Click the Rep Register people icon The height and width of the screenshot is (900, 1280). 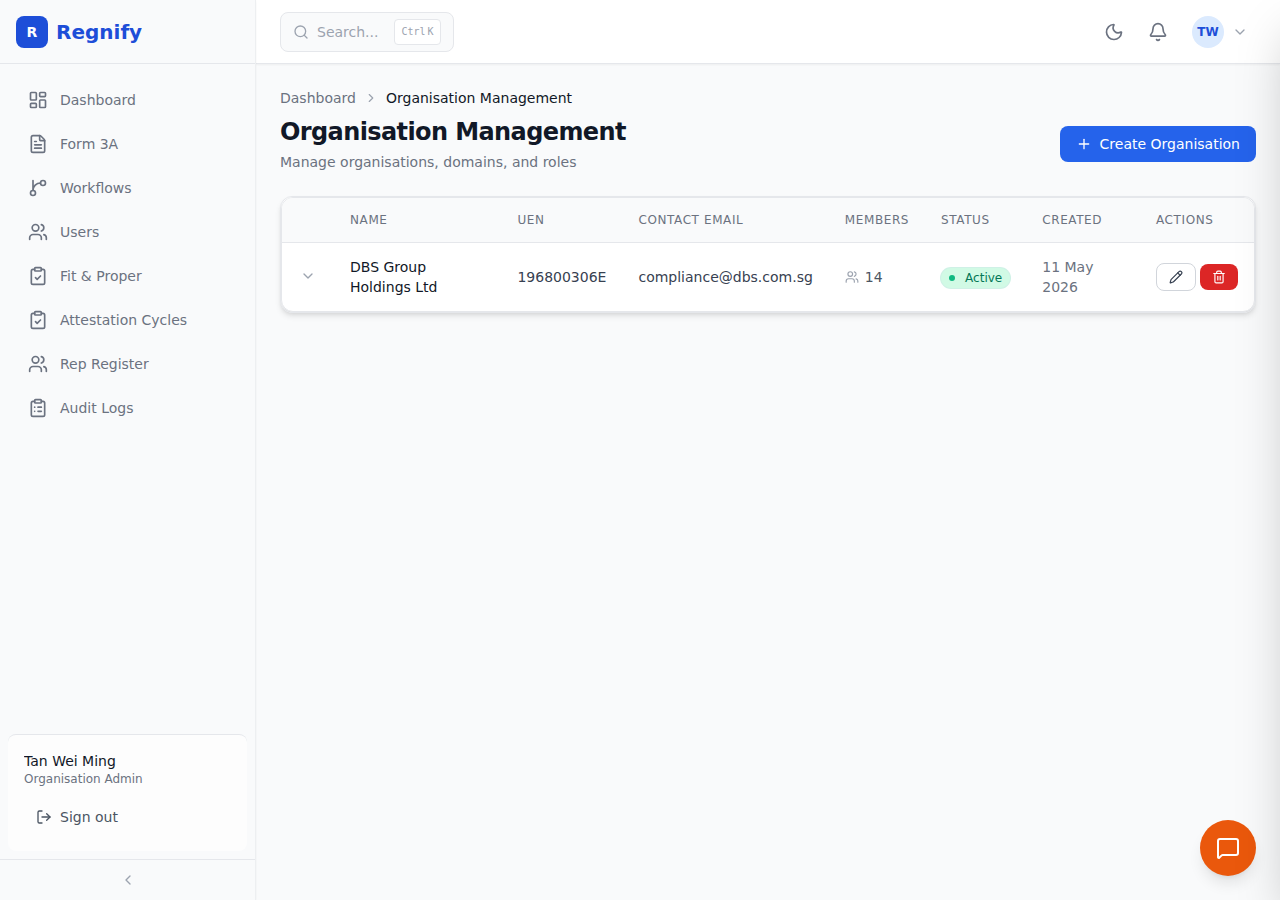coord(38,364)
